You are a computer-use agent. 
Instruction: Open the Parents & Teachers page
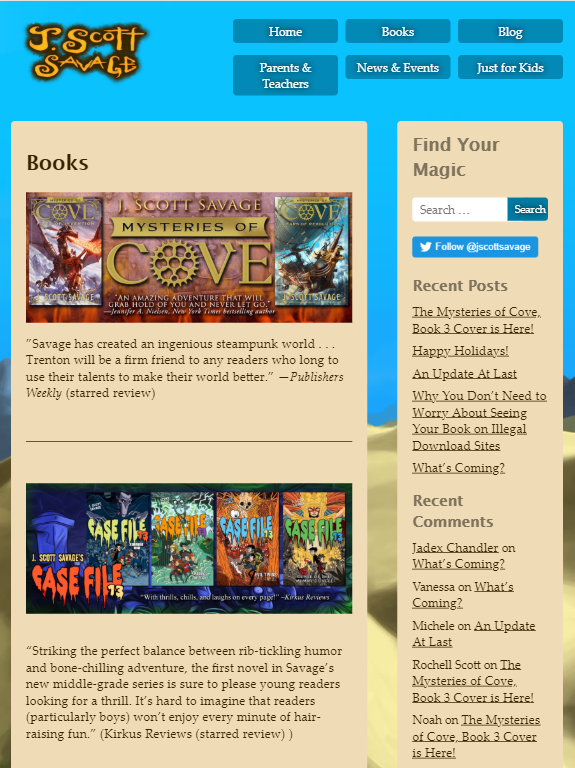coord(285,75)
